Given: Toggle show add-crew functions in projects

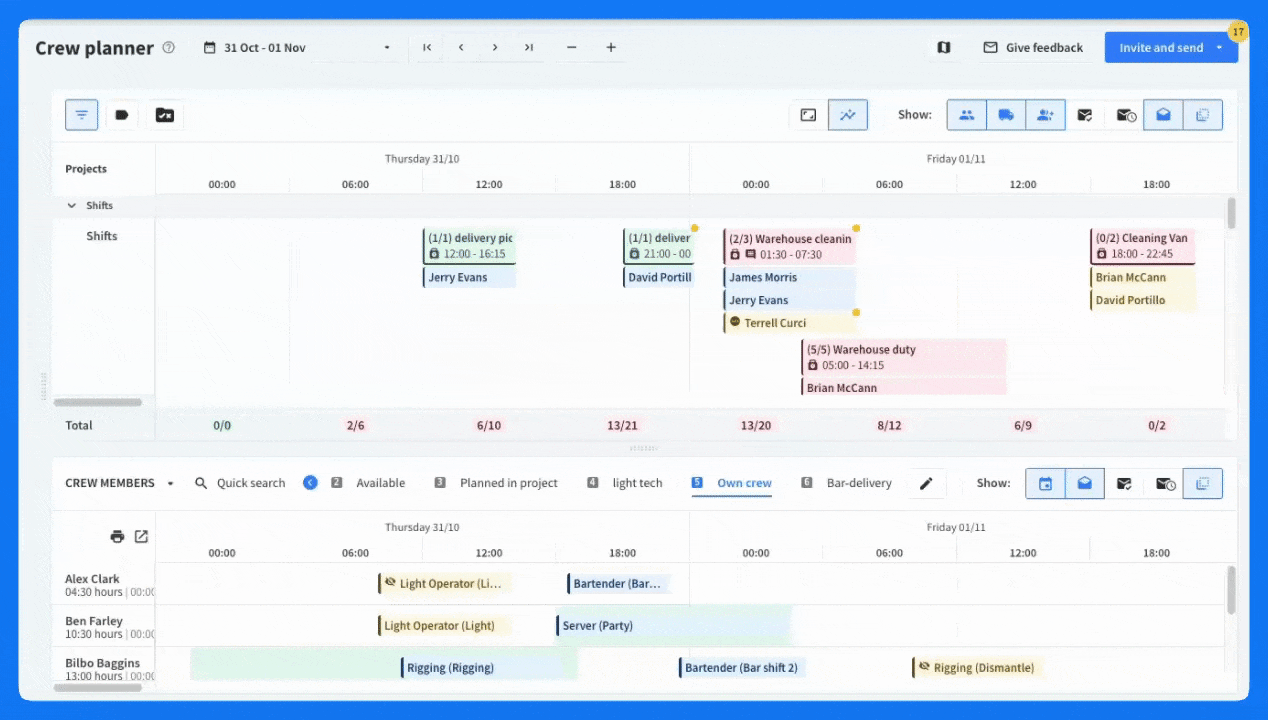Looking at the screenshot, I should pyautogui.click(x=1045, y=115).
